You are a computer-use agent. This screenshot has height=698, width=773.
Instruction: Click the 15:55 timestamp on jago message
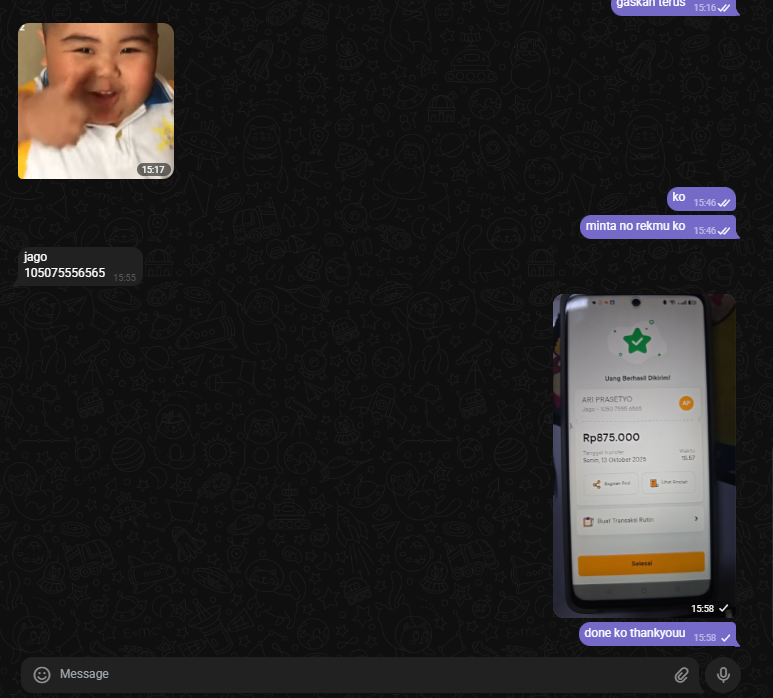(124, 277)
